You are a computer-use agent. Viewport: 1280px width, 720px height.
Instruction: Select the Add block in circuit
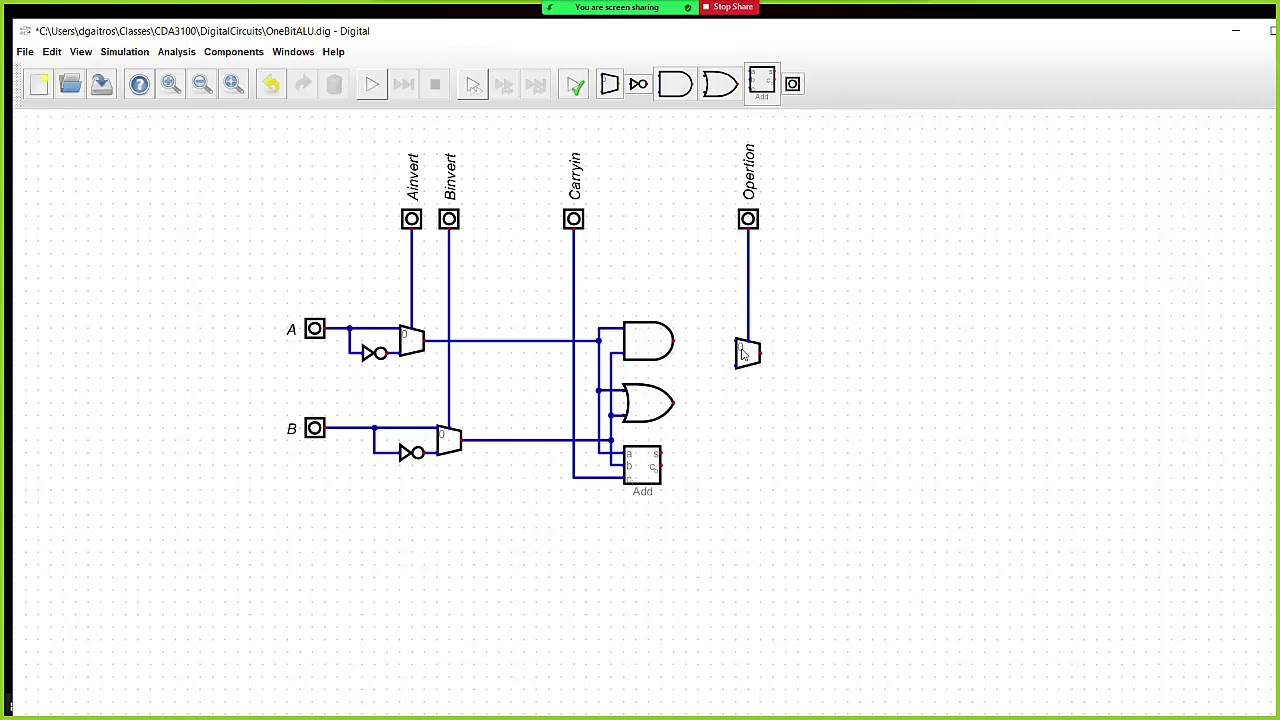(x=642, y=465)
